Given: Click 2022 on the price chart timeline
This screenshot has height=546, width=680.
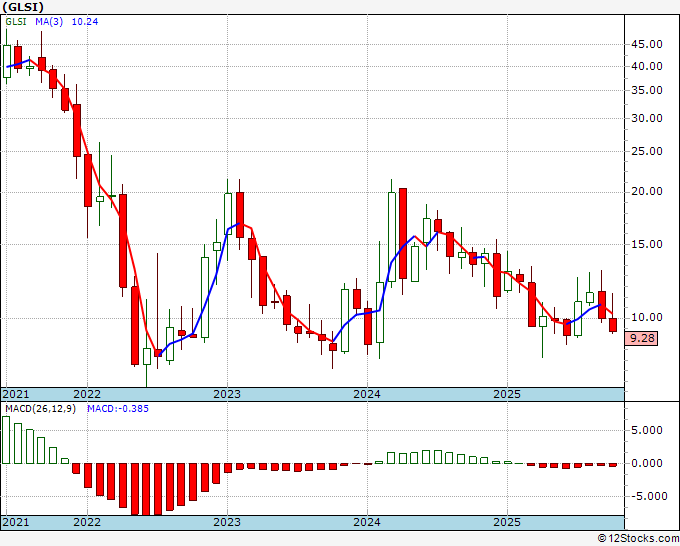Looking at the screenshot, I should click(x=87, y=394).
